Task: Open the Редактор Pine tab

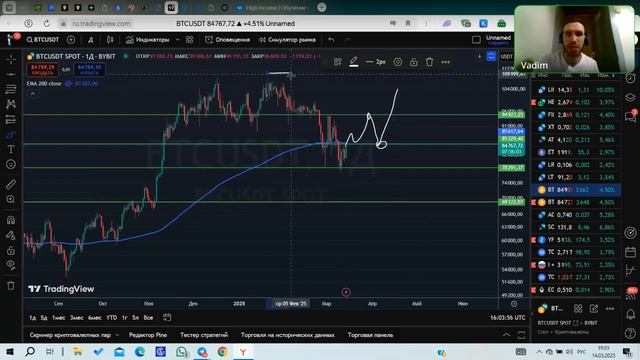Action: click(x=148, y=335)
